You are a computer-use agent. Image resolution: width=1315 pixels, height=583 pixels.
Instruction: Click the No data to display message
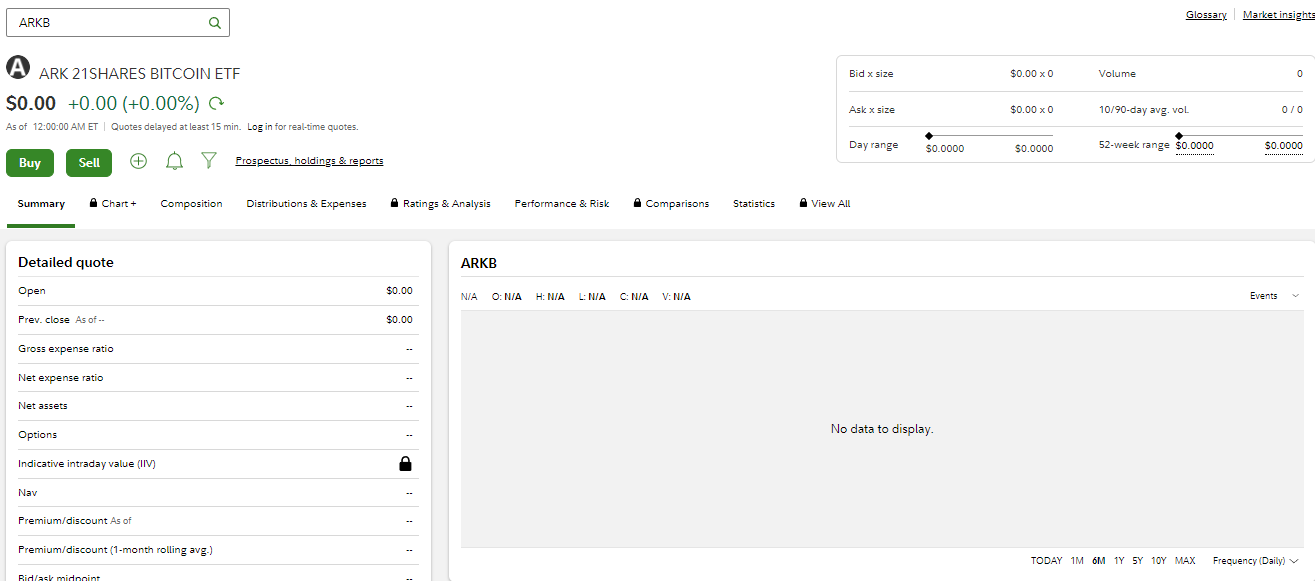coord(882,429)
